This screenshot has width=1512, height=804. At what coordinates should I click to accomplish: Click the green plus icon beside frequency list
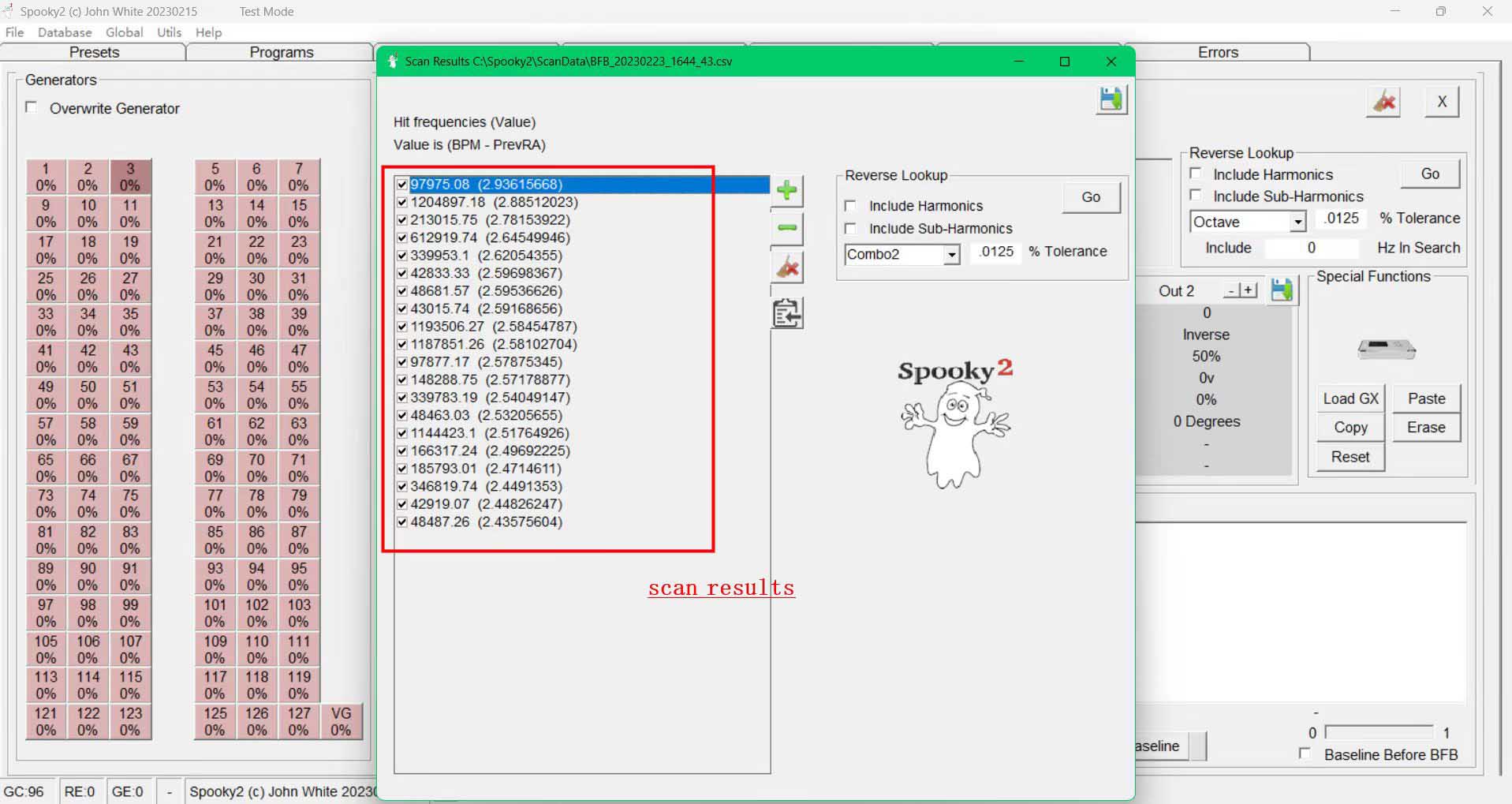786,190
